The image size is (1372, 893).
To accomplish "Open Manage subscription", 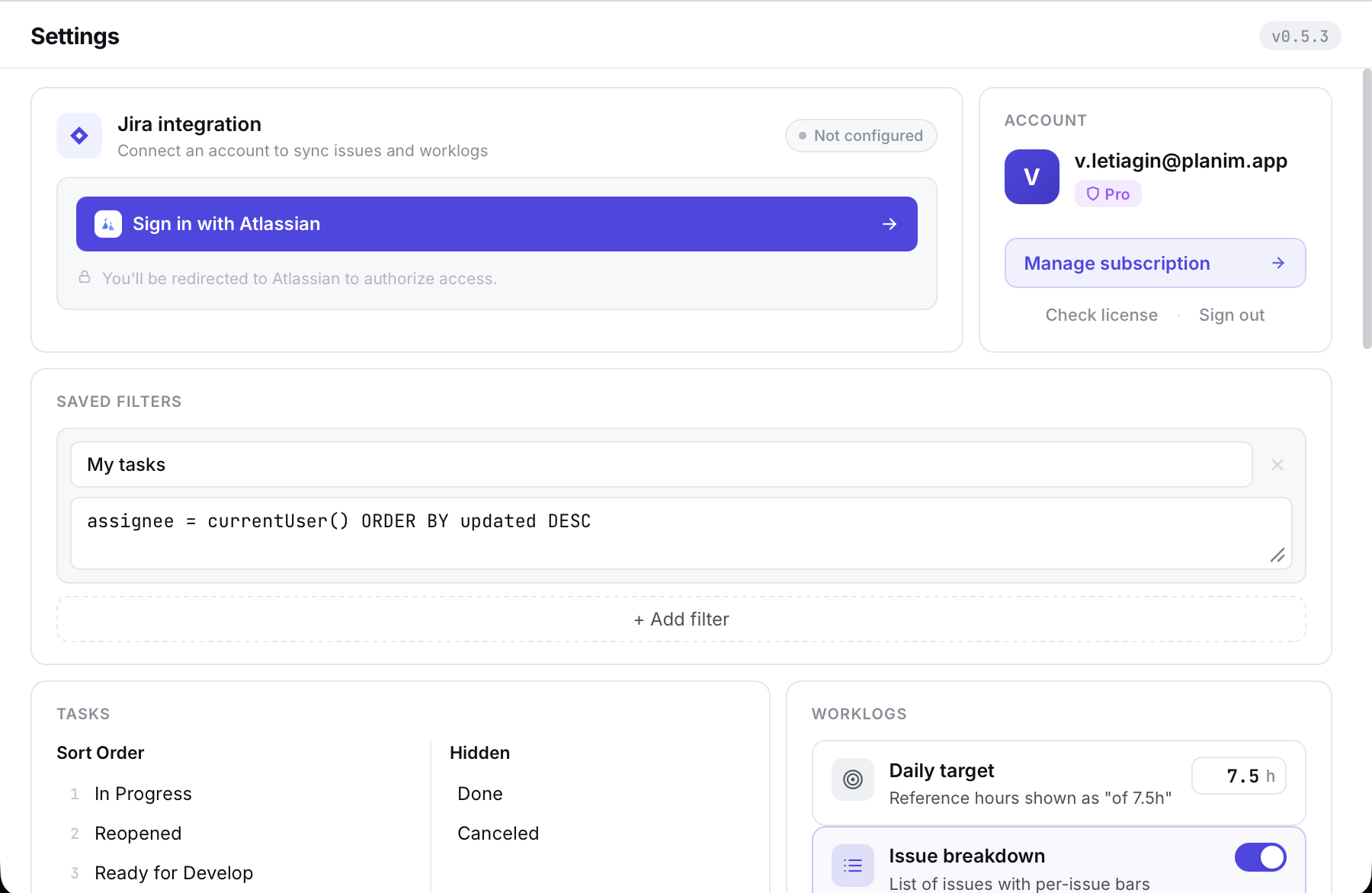I will (x=1156, y=263).
